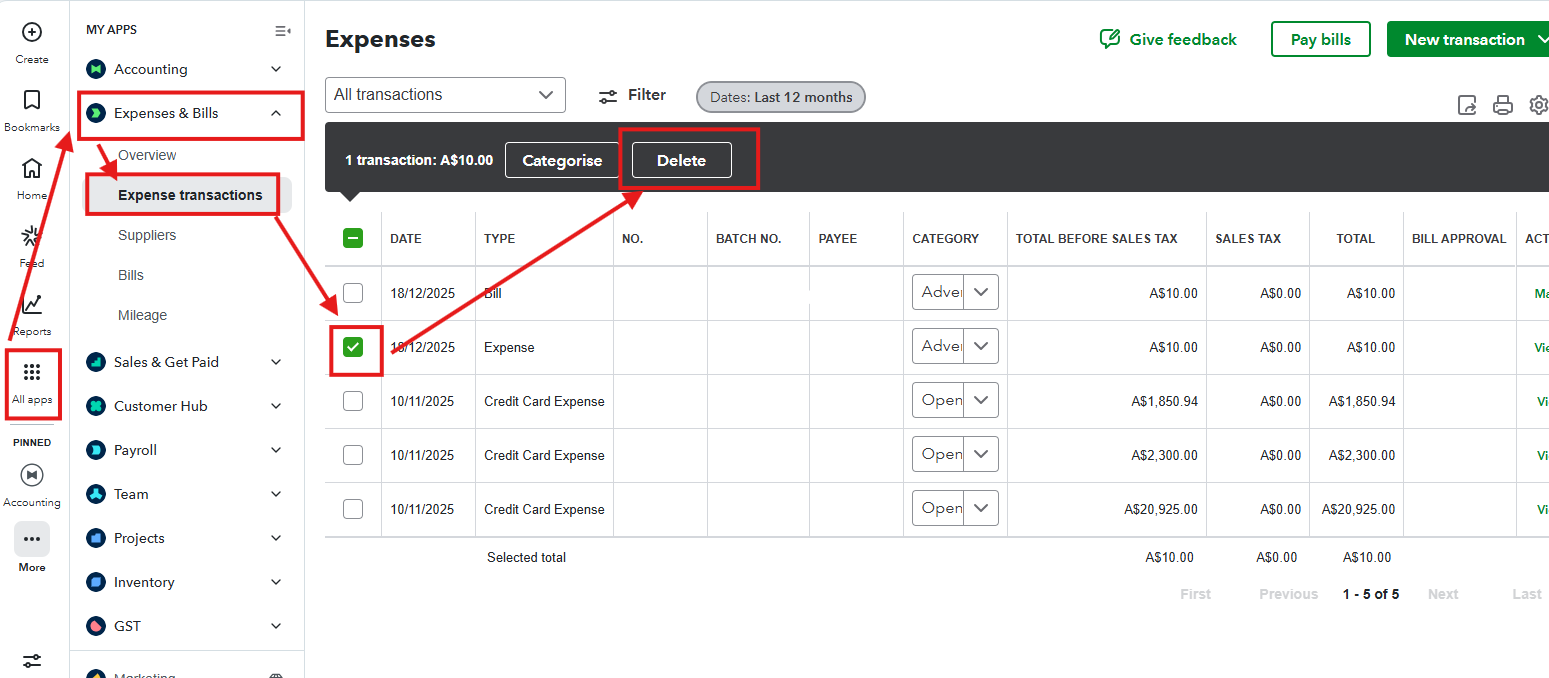Click the CATEGORY column header

pyautogui.click(x=946, y=238)
